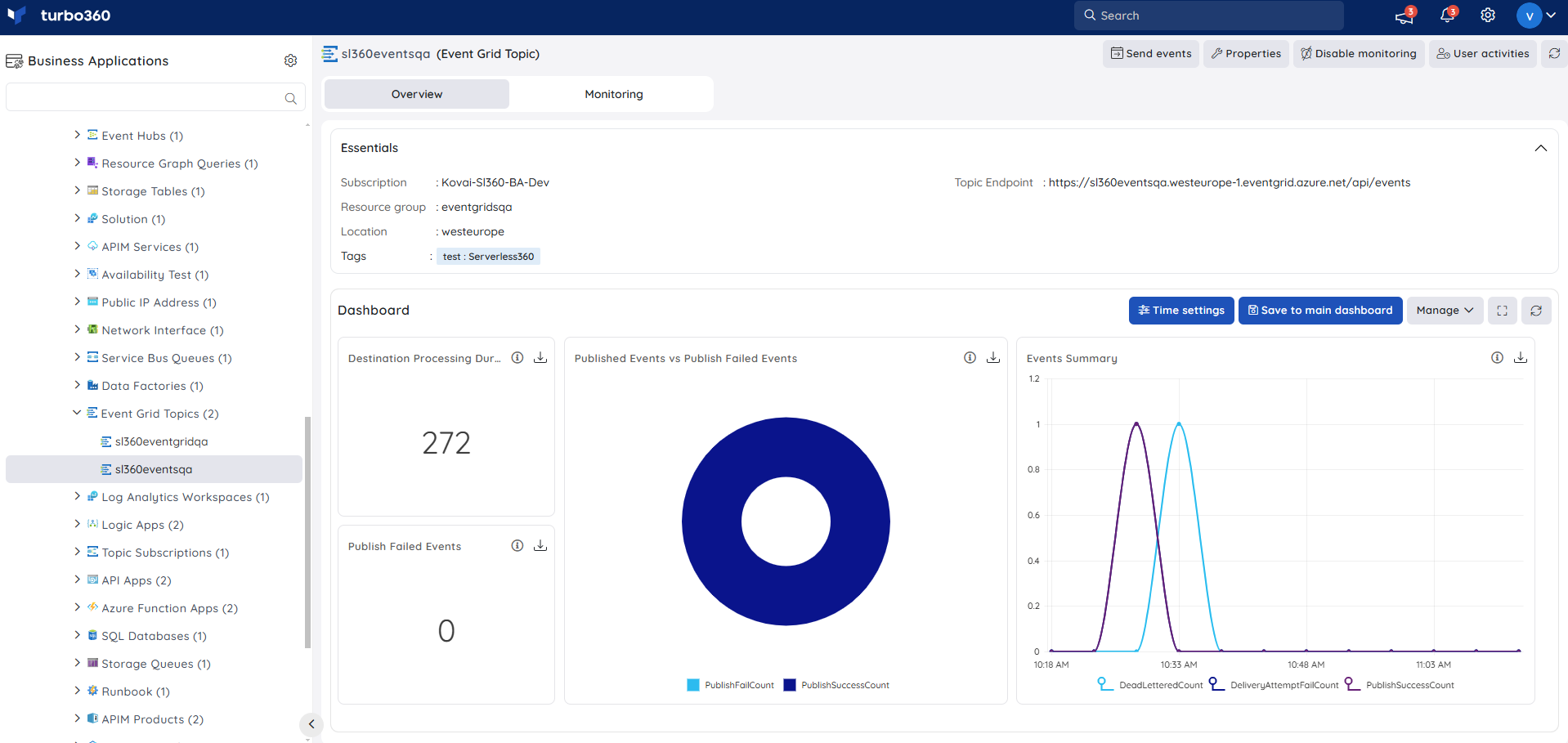Open Topic Subscriptions tree item
The width and height of the screenshot is (1568, 743).
[x=165, y=553]
